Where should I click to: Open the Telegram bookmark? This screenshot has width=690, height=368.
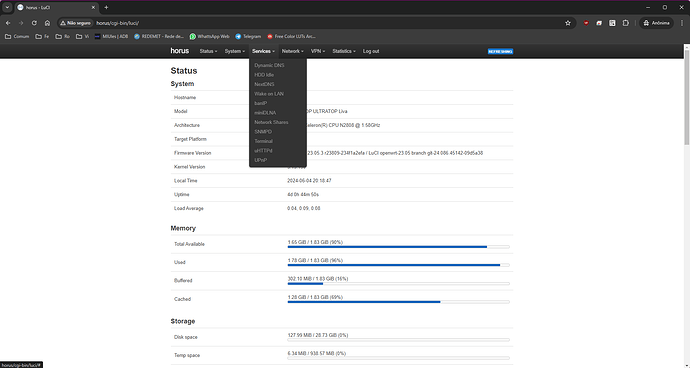coord(248,37)
